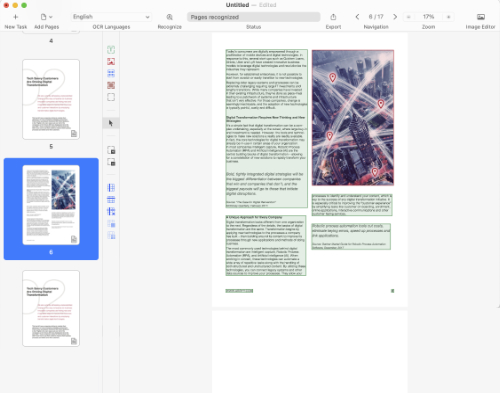
Task: Select the city aerial picture area
Action: click(353, 118)
